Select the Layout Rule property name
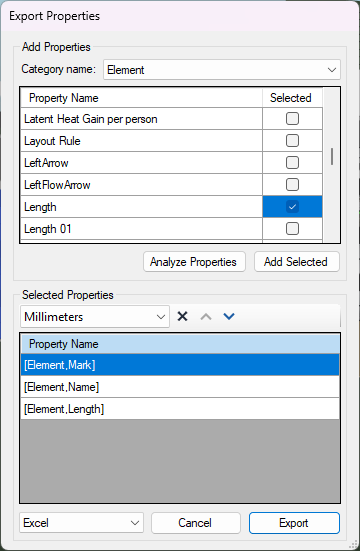The width and height of the screenshot is (360, 551). tap(141, 141)
